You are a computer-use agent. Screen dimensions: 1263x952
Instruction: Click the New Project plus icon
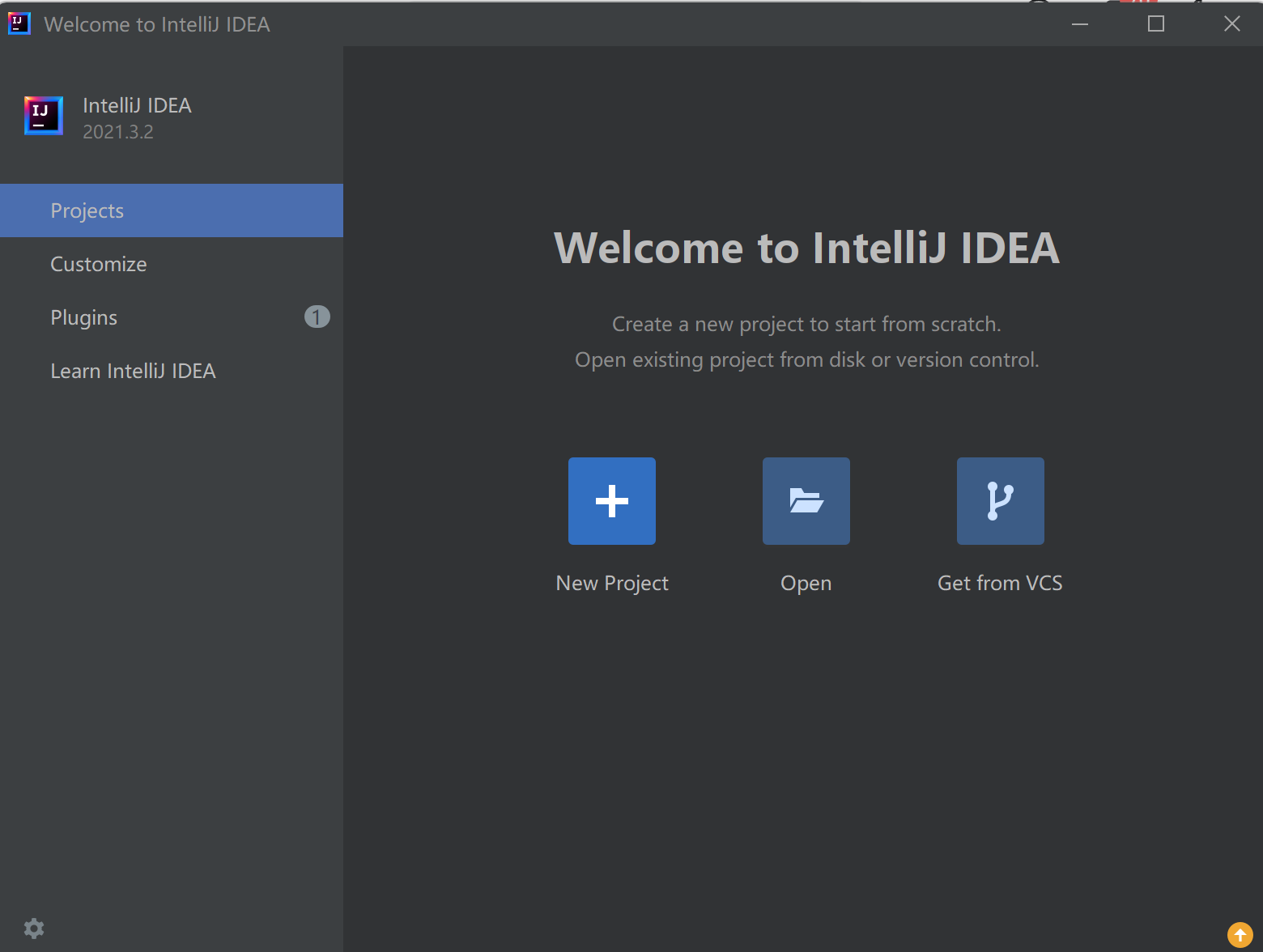coord(612,501)
